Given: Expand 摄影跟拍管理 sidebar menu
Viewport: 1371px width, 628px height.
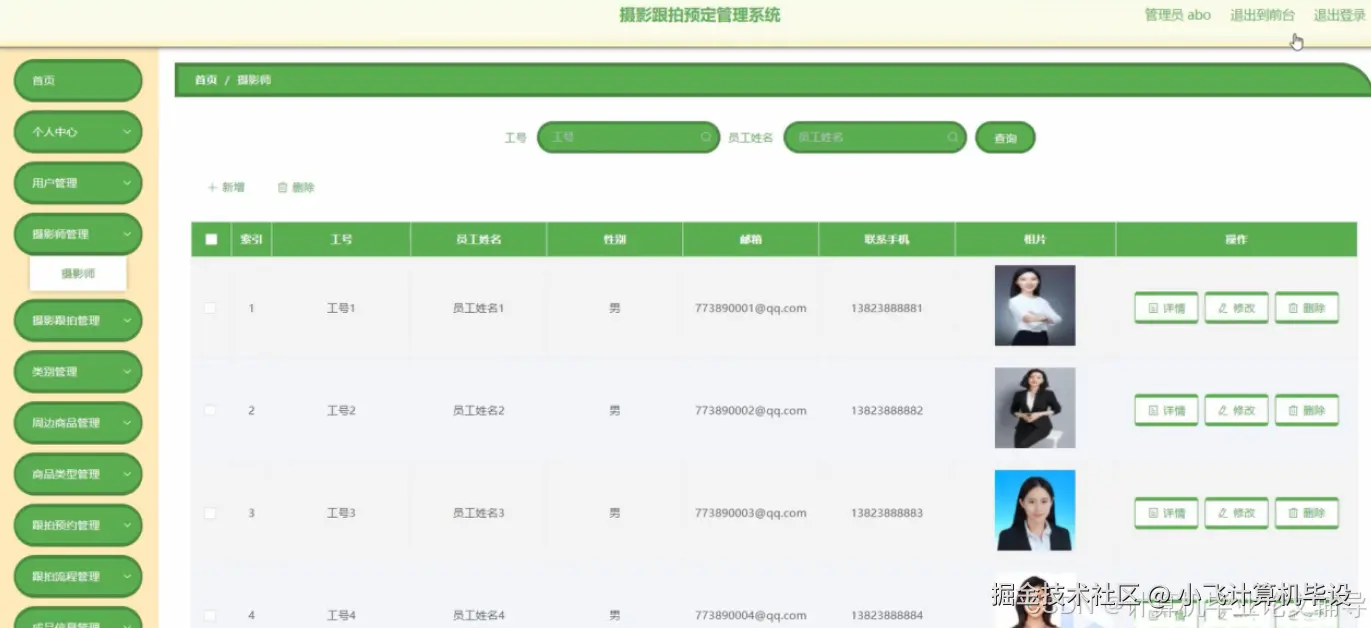Looking at the screenshot, I should coord(78,321).
